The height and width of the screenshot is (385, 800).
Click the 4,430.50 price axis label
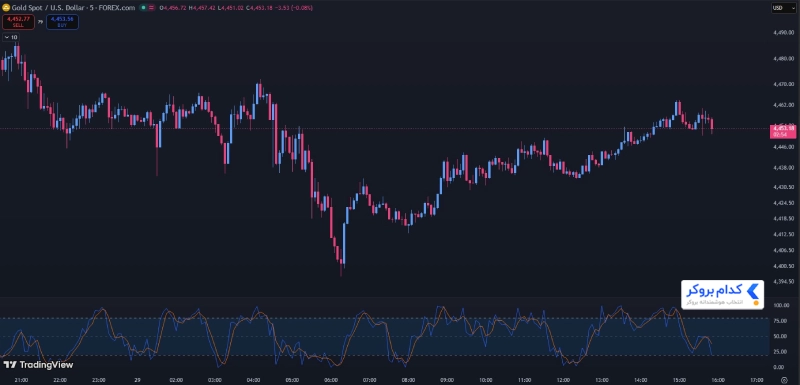coord(783,187)
